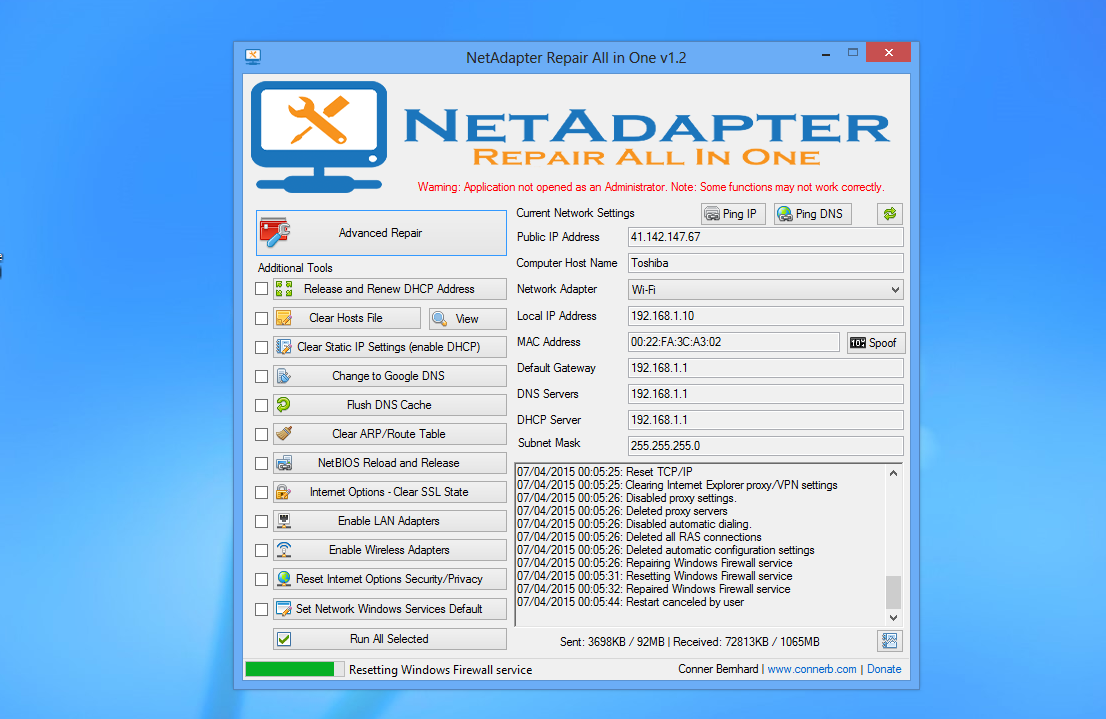Tick the Clear Static IP Settings checkbox
The height and width of the screenshot is (719, 1106).
tap(262, 347)
